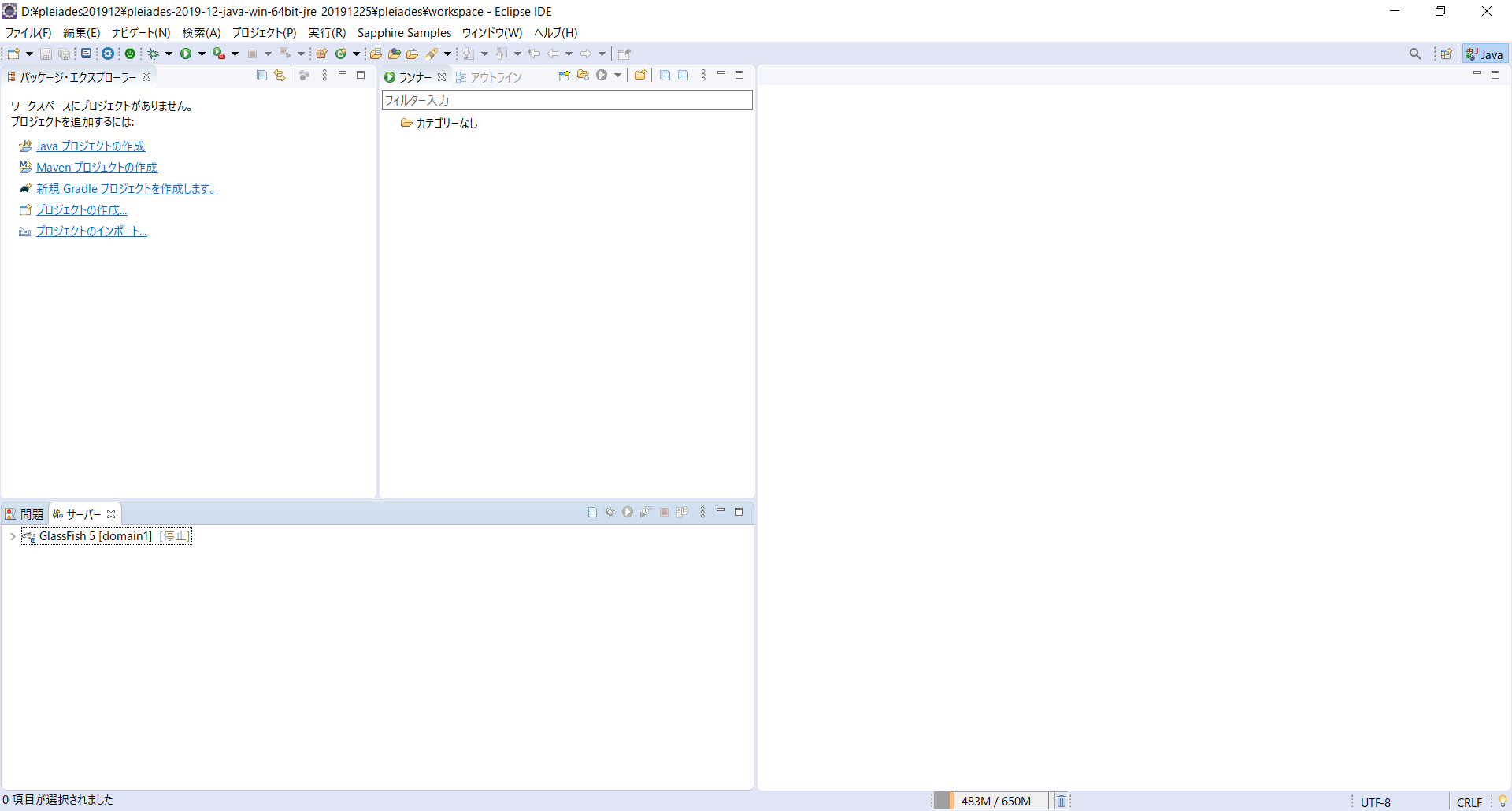1512x811 pixels.
Task: Click Expand All in the Runner view
Action: (x=684, y=76)
